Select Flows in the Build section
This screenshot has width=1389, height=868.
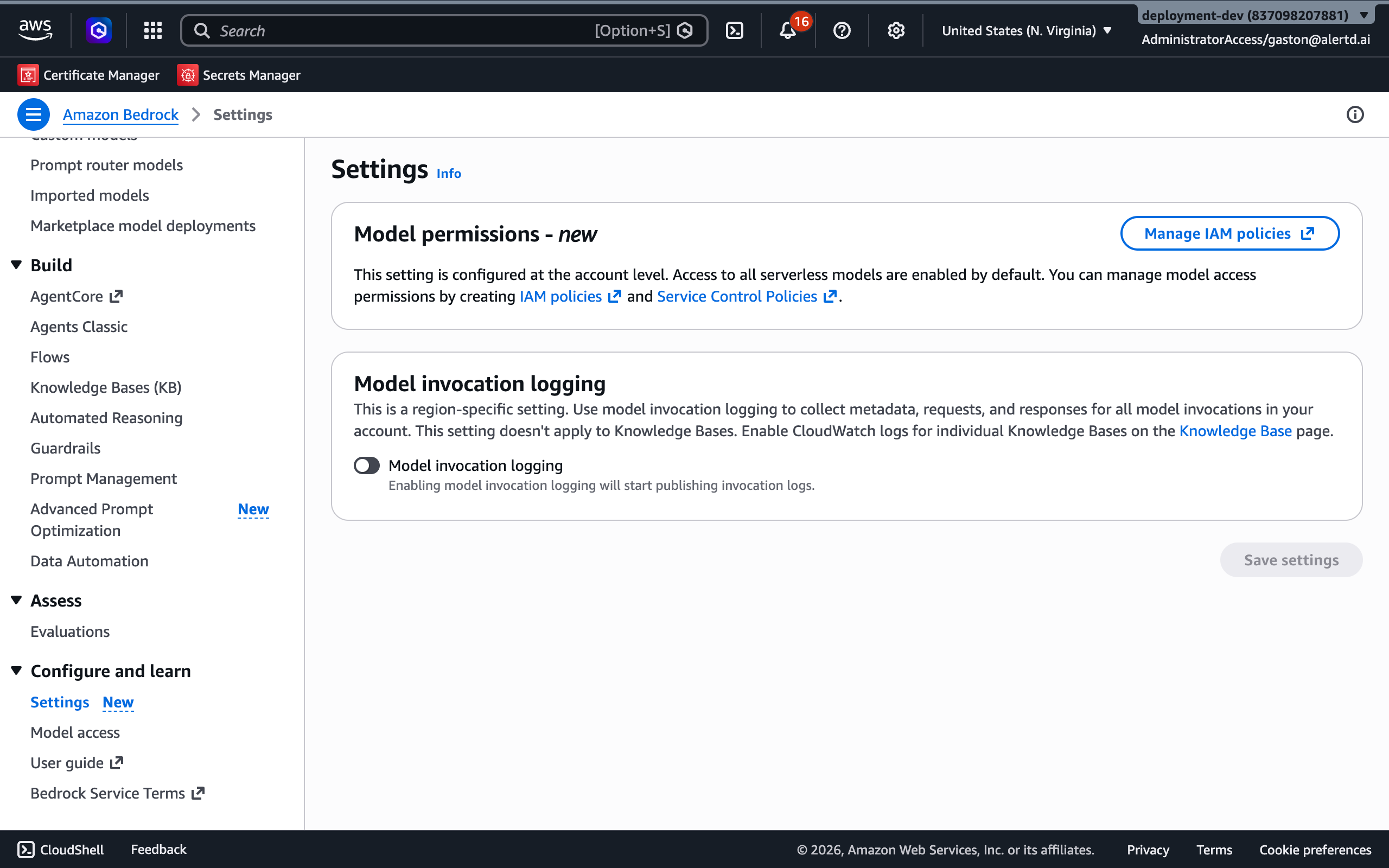point(50,358)
